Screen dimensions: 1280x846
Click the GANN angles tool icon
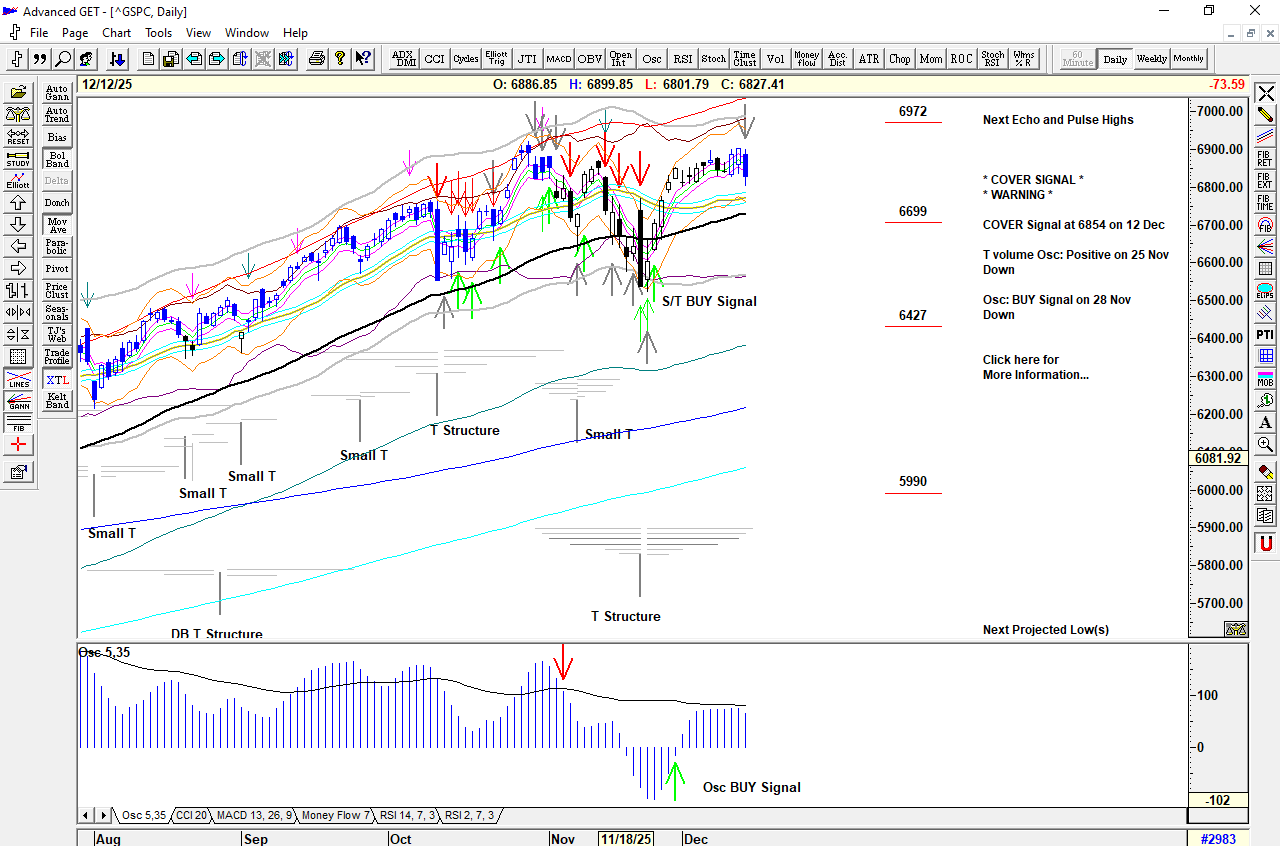pos(18,402)
